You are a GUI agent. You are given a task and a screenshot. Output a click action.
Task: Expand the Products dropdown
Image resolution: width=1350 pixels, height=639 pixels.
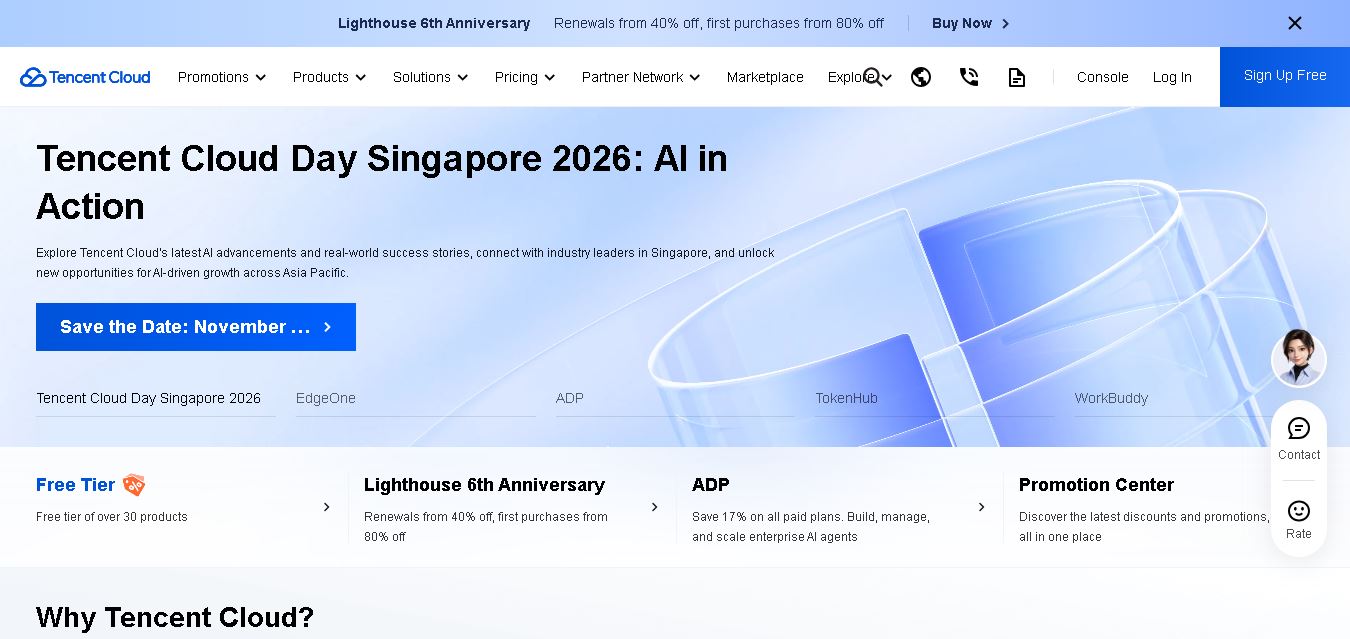coord(329,77)
